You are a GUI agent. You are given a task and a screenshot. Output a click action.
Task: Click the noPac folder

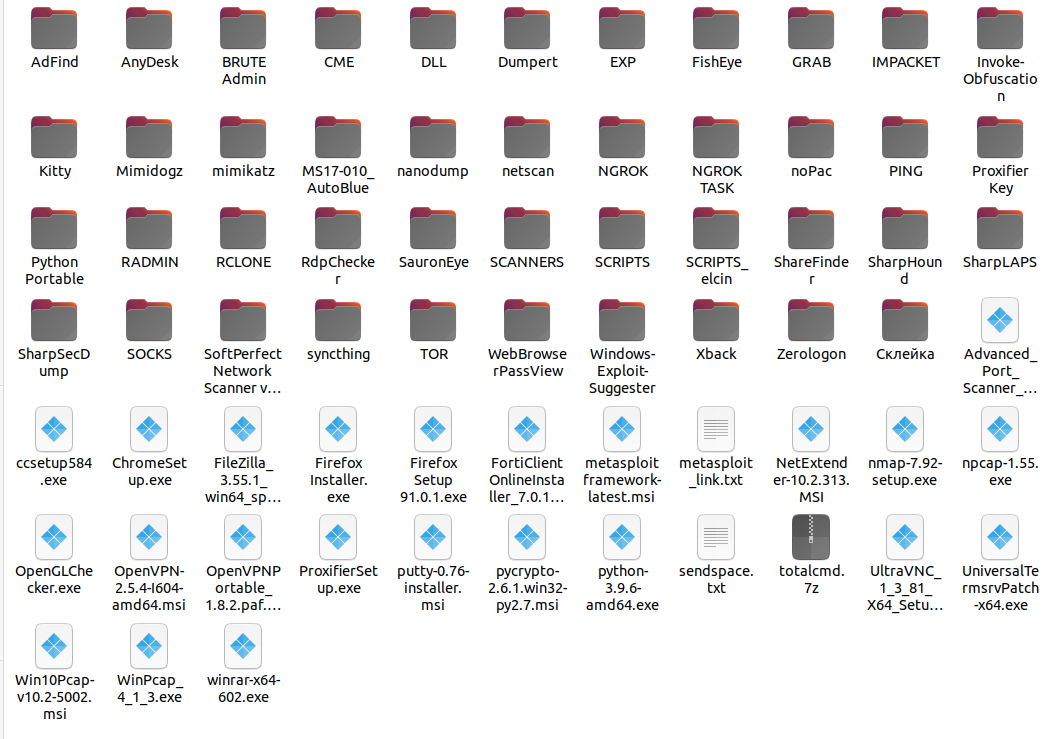(x=811, y=138)
